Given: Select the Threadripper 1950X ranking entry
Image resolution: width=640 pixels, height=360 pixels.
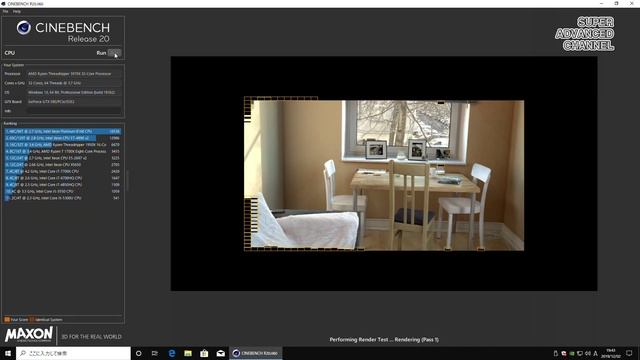Looking at the screenshot, I should pos(62,144).
